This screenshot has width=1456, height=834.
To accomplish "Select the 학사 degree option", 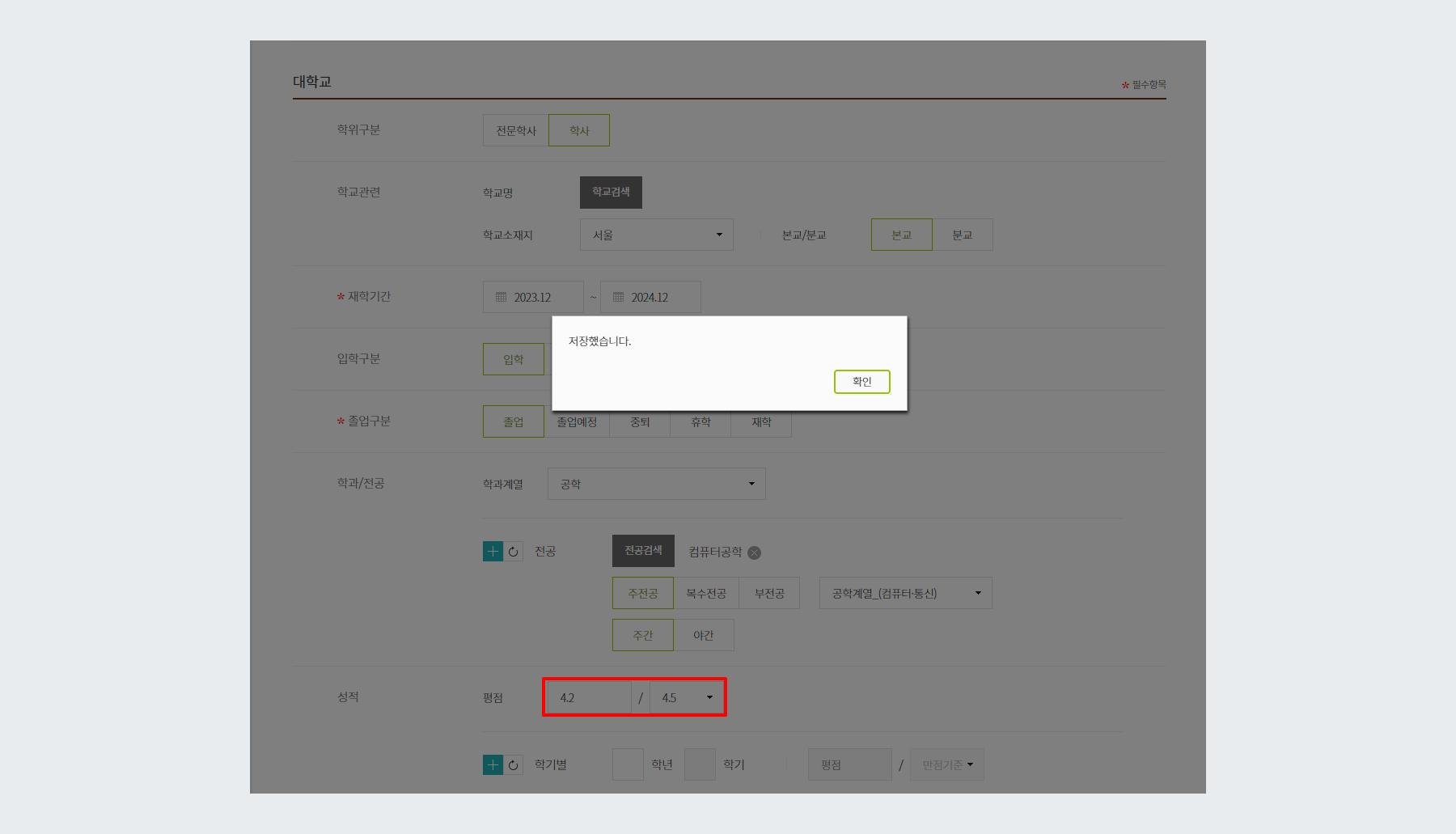I will tap(579, 130).
